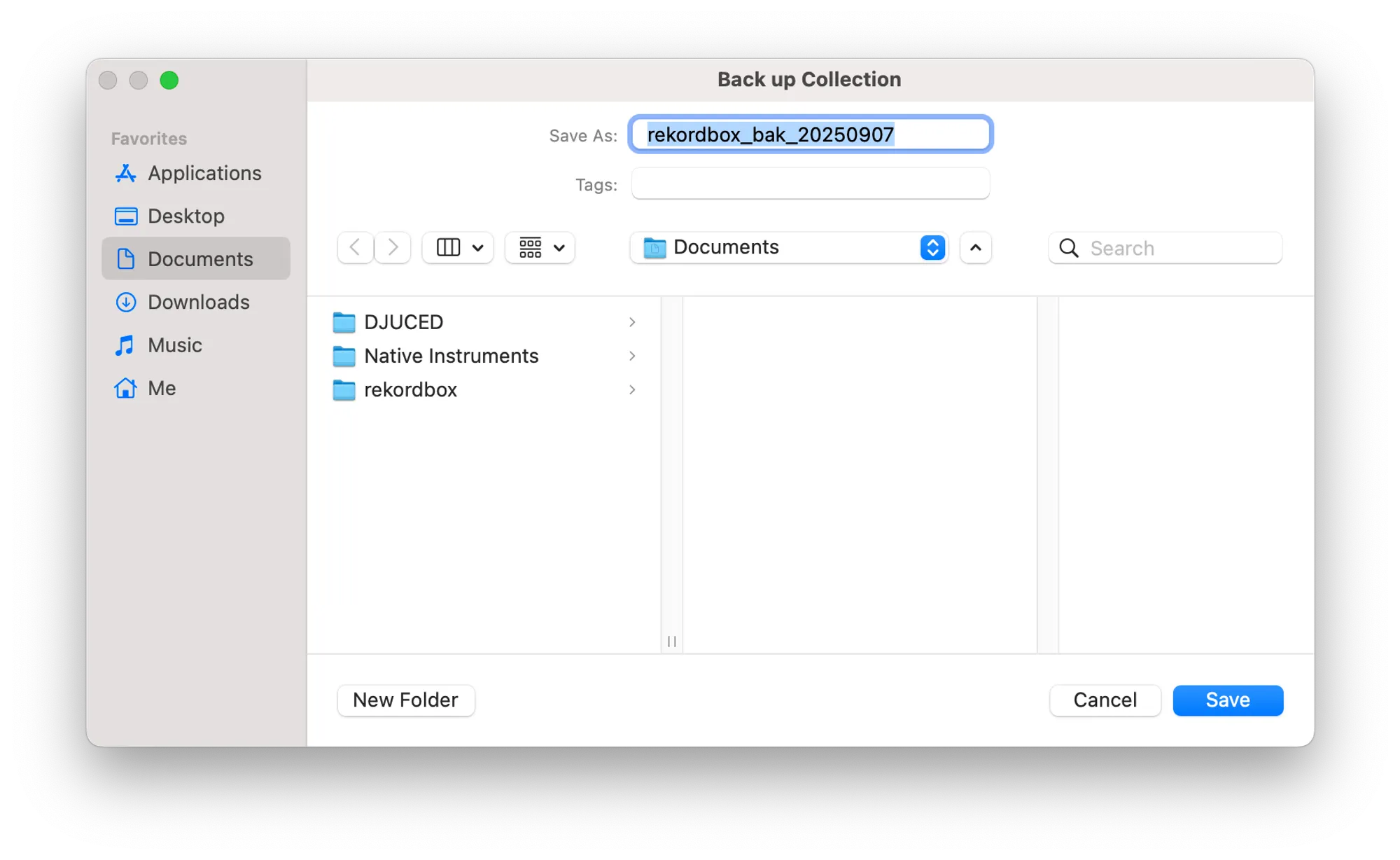
Task: Open Music folder in sidebar
Action: coord(174,345)
